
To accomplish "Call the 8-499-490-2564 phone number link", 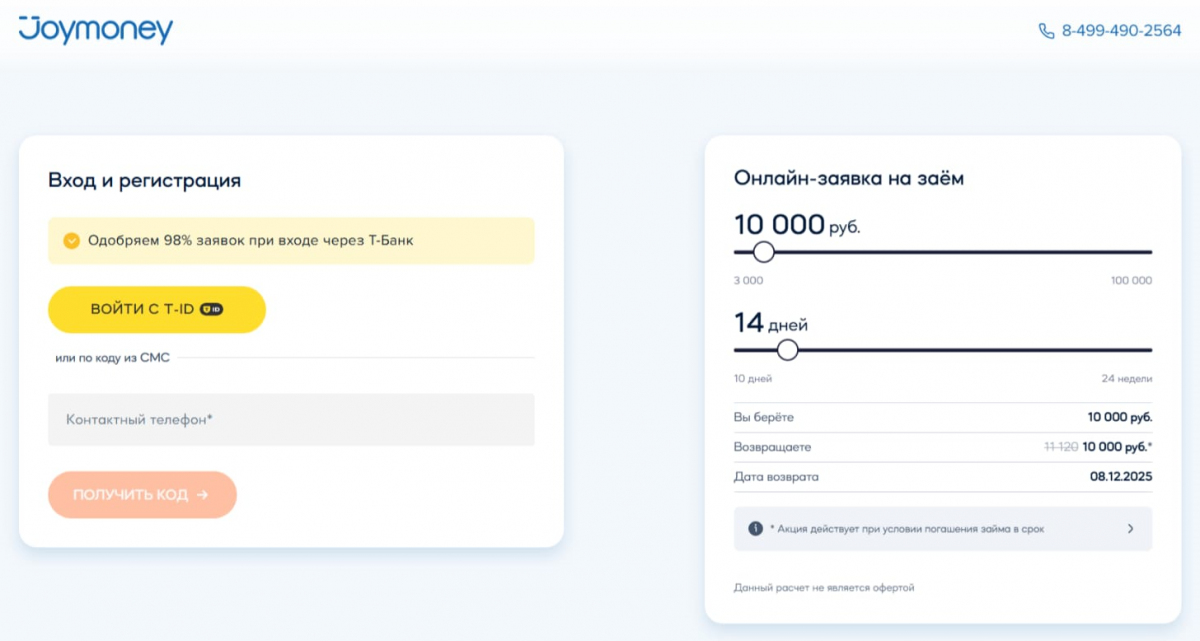I will [1121, 31].
